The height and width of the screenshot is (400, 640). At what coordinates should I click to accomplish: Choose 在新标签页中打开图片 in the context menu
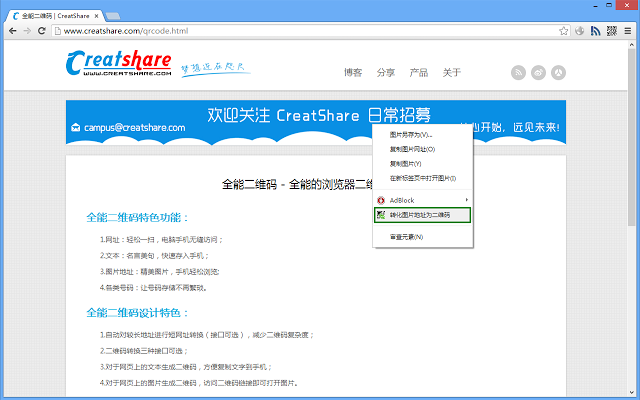(423, 178)
